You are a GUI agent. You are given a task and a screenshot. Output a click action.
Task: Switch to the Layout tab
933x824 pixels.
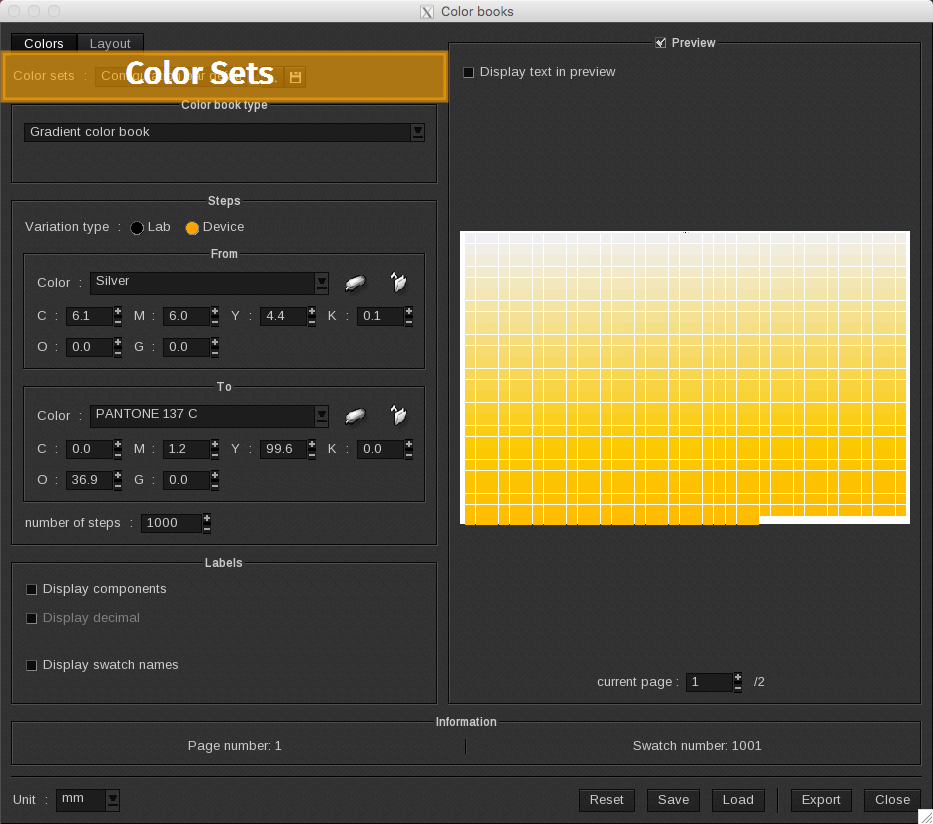[110, 44]
